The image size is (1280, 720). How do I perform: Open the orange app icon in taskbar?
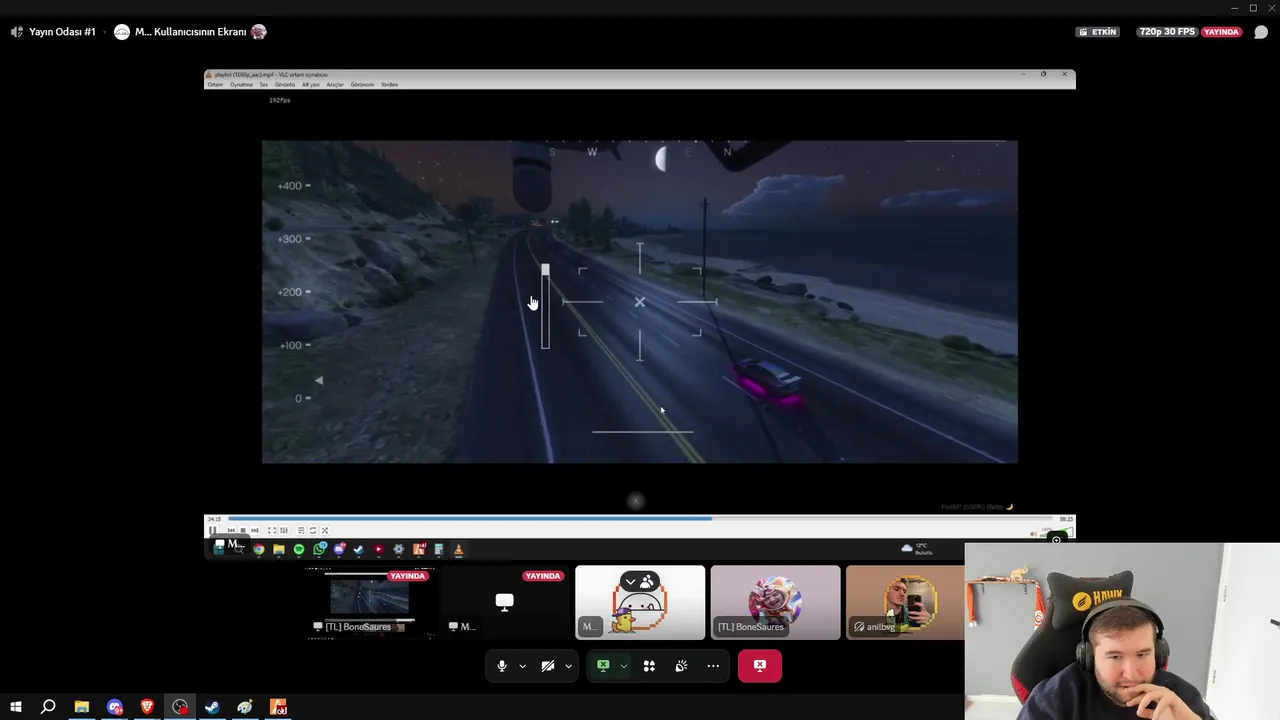click(278, 707)
